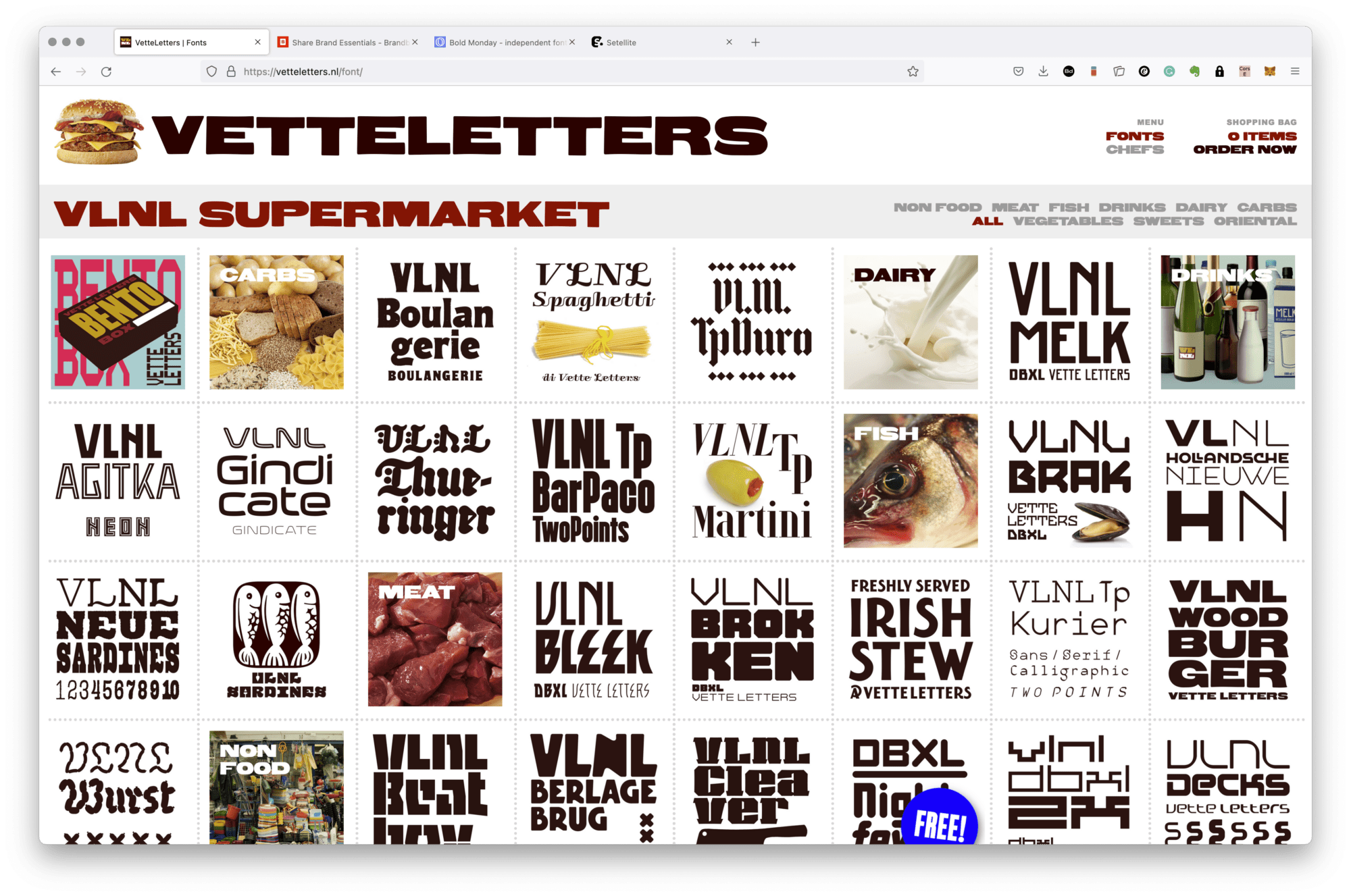Select the MEAT category filter
Image resolution: width=1351 pixels, height=896 pixels.
[1015, 208]
